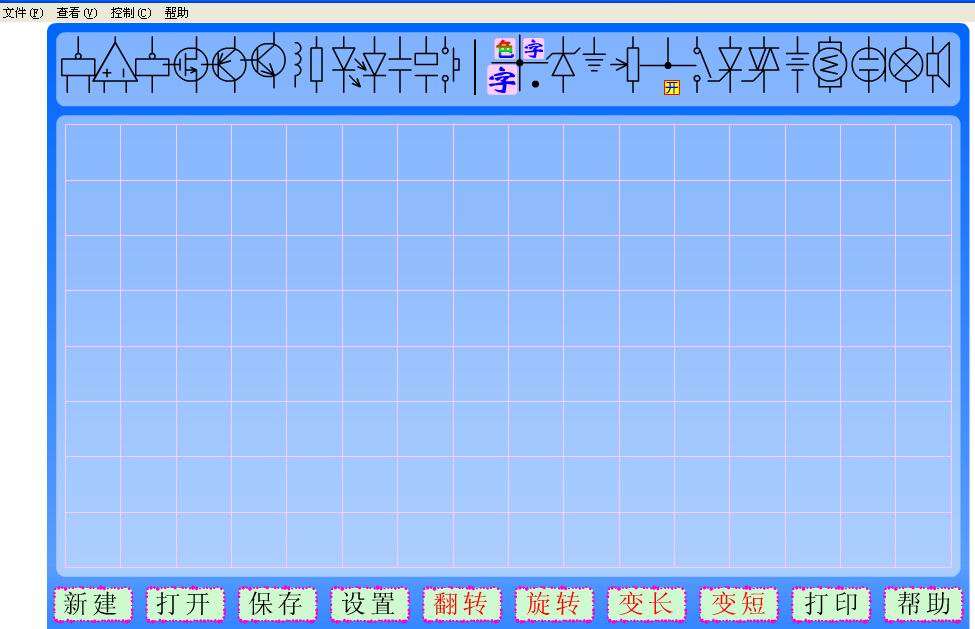
Task: Select the Zener diode symbol
Action: pyautogui.click(x=565, y=63)
